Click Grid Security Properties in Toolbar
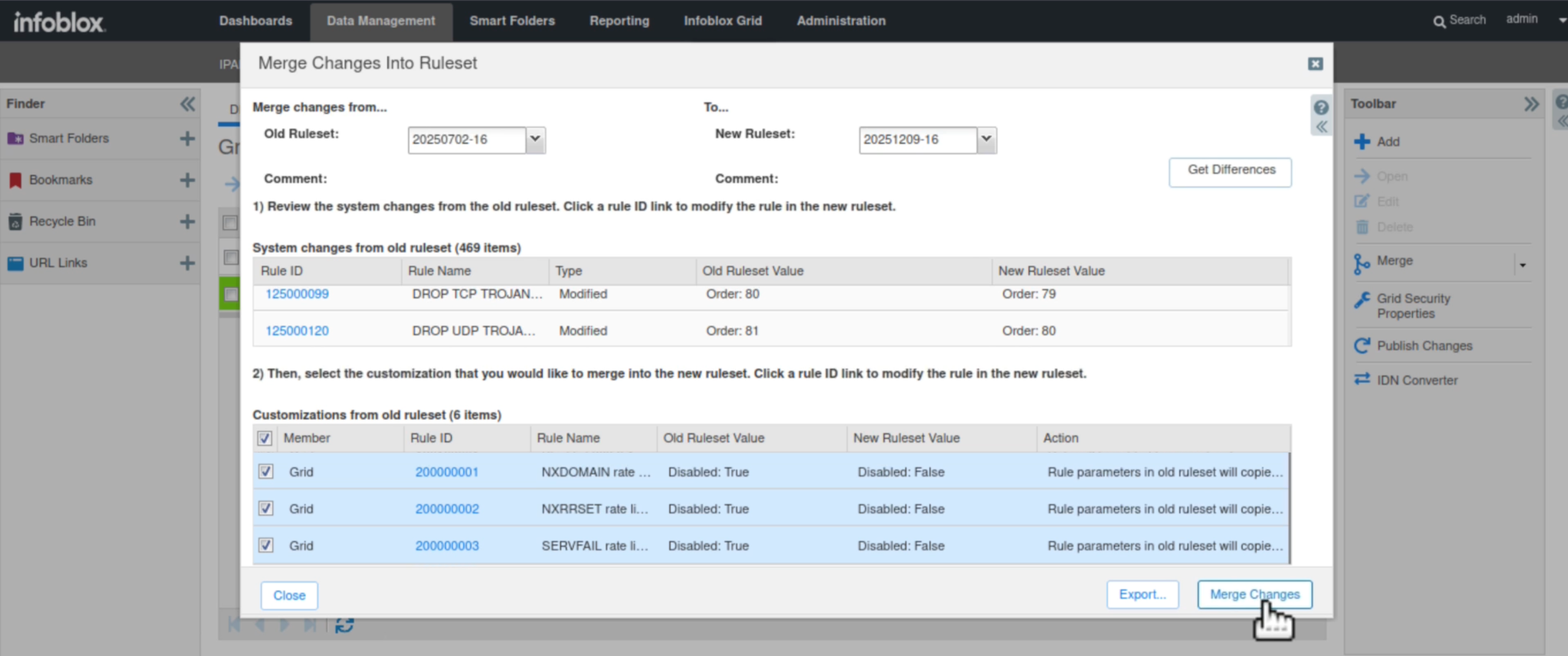This screenshot has height=656, width=1568. click(1413, 306)
